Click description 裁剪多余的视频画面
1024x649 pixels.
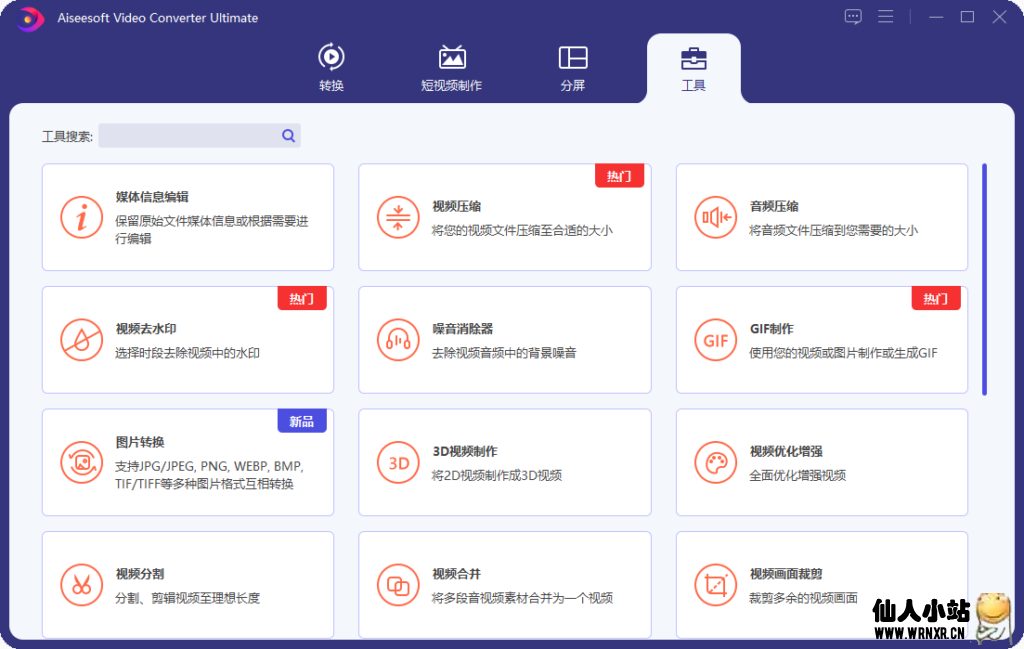coord(803,598)
